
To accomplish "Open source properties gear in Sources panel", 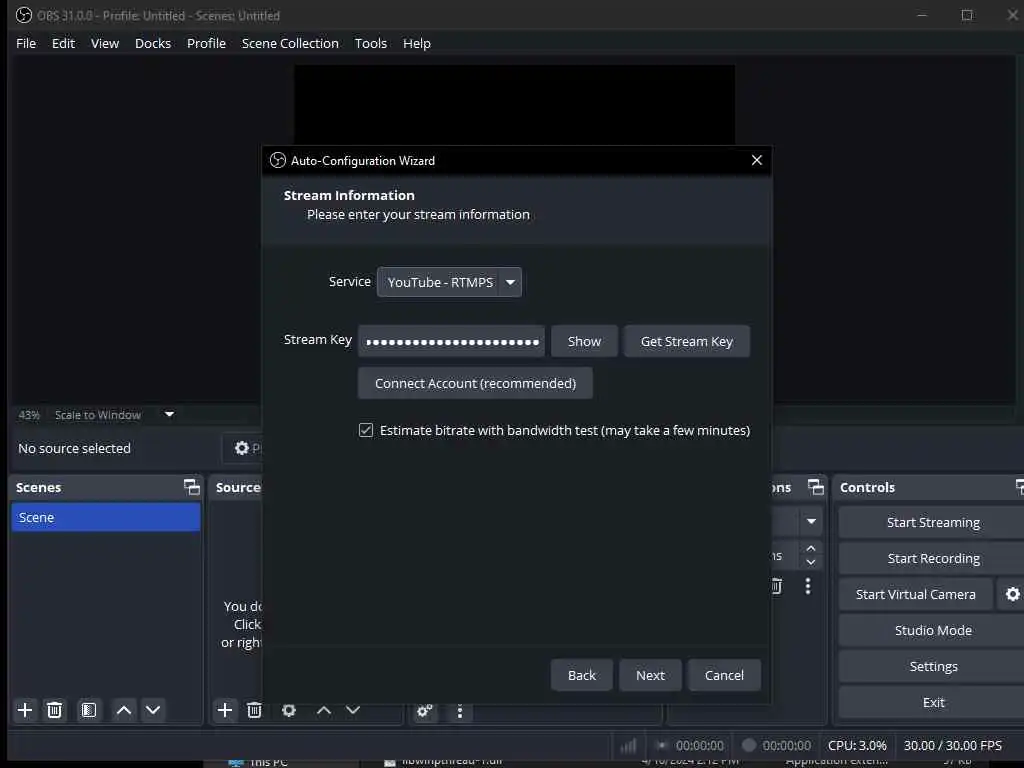I will pos(289,710).
